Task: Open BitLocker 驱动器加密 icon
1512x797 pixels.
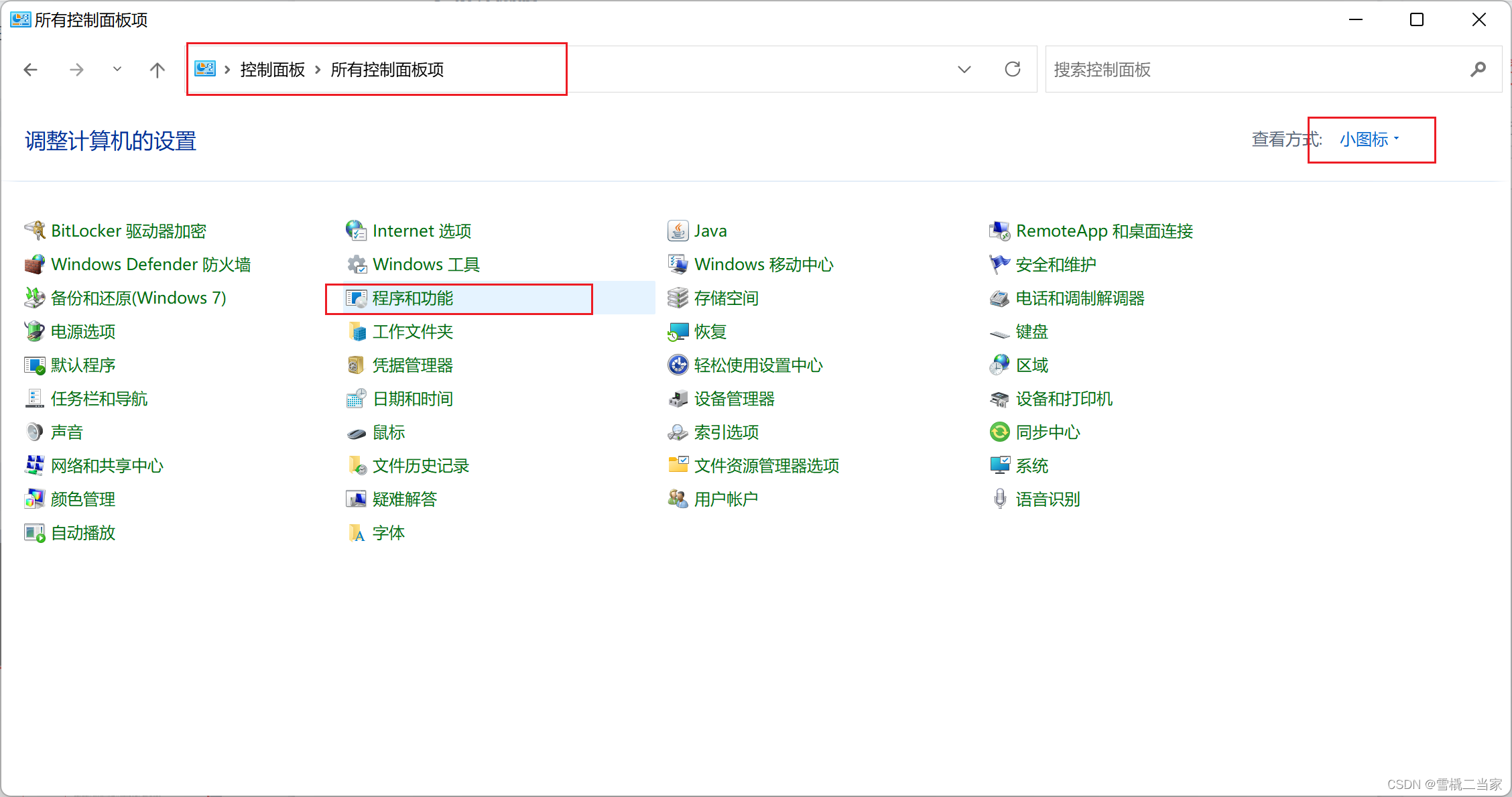Action: pos(35,231)
